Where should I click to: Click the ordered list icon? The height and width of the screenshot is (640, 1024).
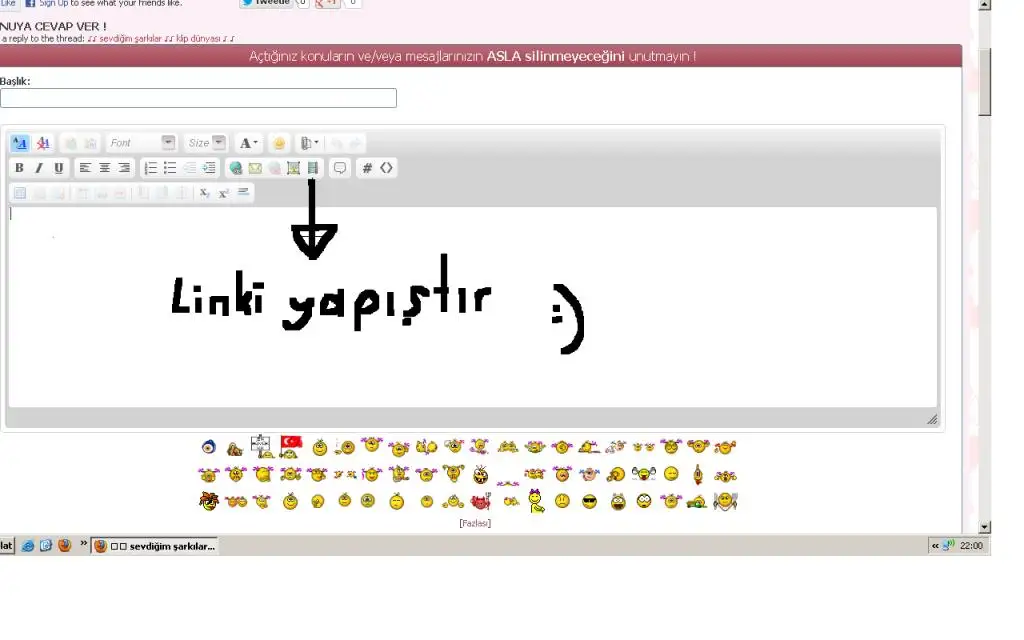click(x=151, y=168)
